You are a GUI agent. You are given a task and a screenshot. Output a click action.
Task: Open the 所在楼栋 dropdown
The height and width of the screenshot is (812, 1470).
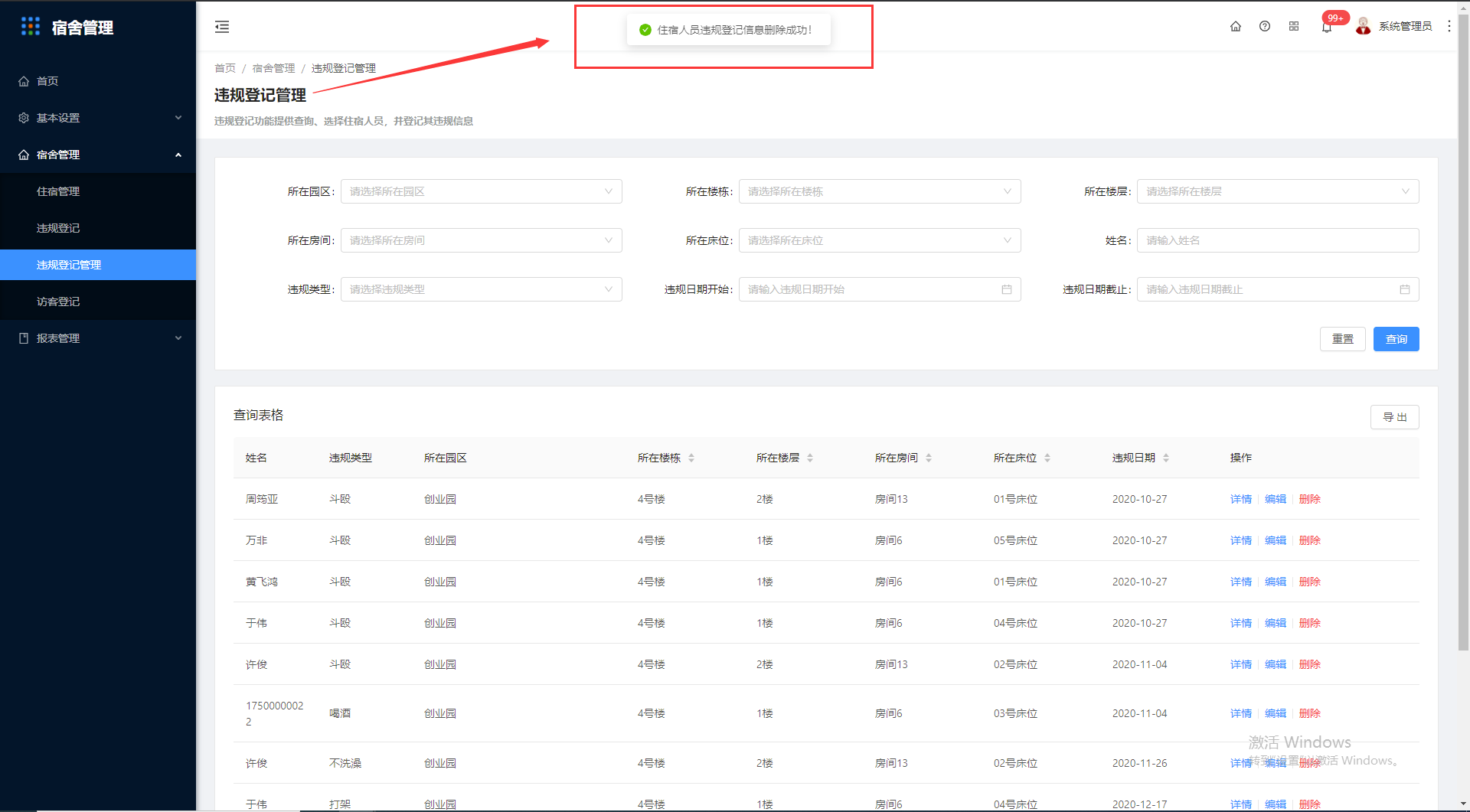click(x=879, y=191)
